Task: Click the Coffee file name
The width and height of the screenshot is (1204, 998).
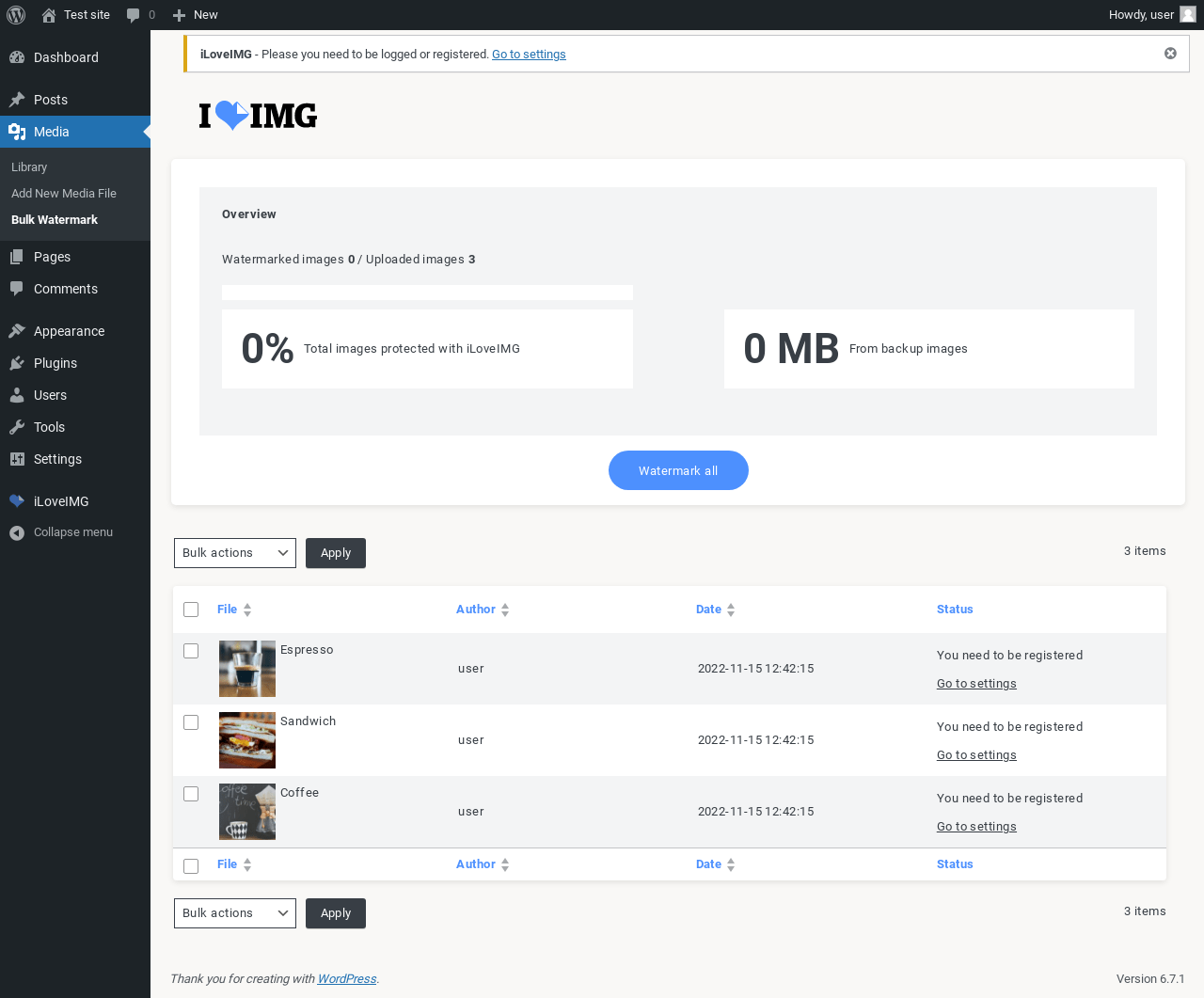Action: [x=299, y=793]
